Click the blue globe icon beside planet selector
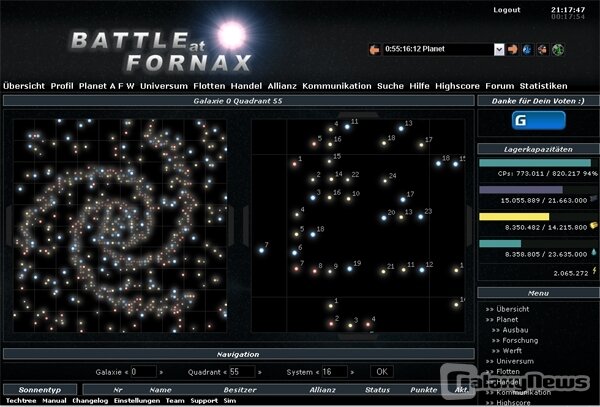600x407 pixels. click(527, 49)
